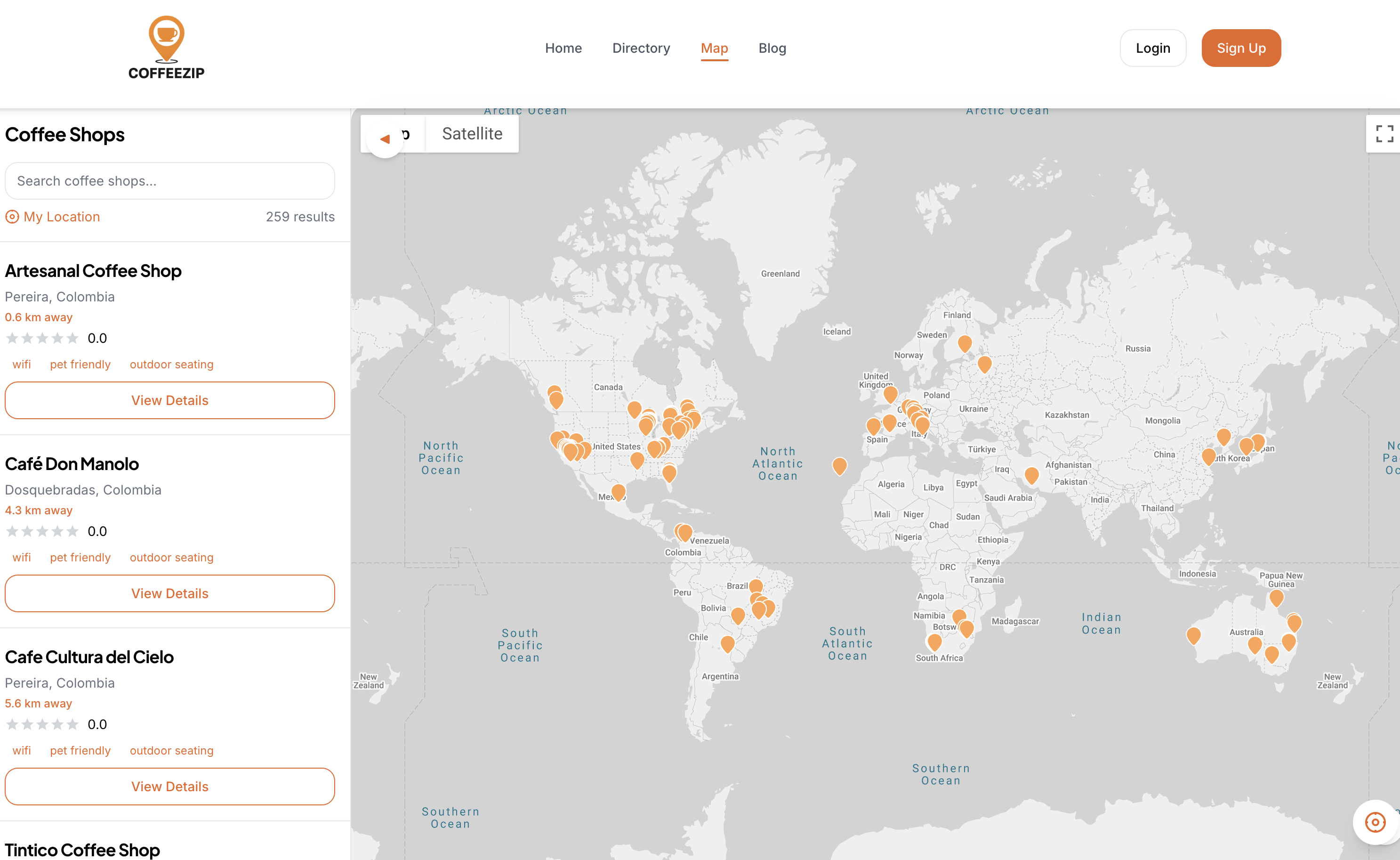Select the map pin in northern Argentina

tap(728, 644)
